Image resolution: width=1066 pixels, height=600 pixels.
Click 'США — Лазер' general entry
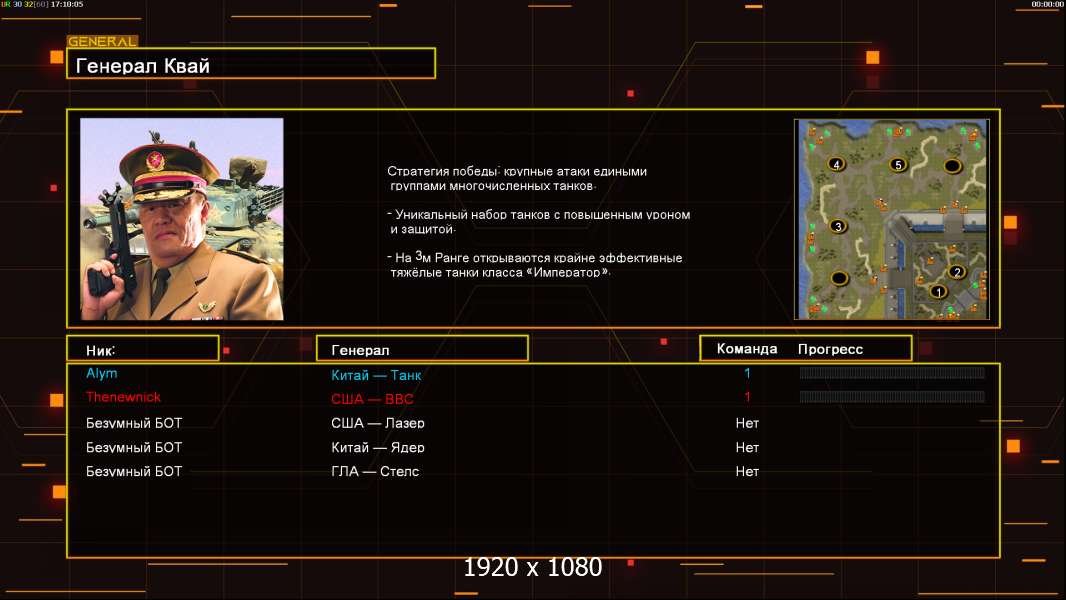pos(377,423)
